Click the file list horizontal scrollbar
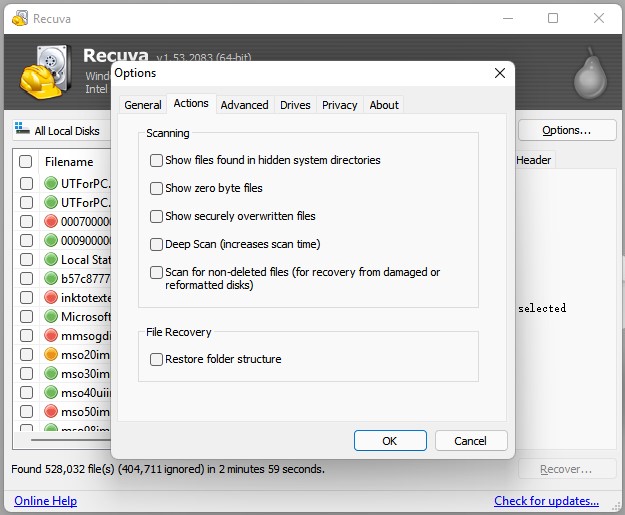 coord(71,440)
